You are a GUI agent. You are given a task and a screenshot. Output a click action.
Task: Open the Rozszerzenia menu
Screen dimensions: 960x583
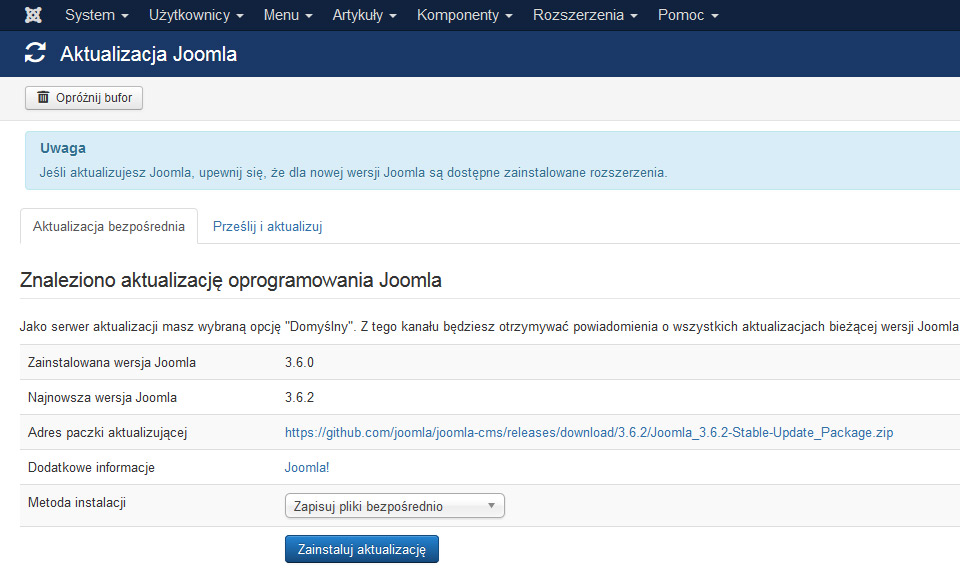(x=585, y=15)
